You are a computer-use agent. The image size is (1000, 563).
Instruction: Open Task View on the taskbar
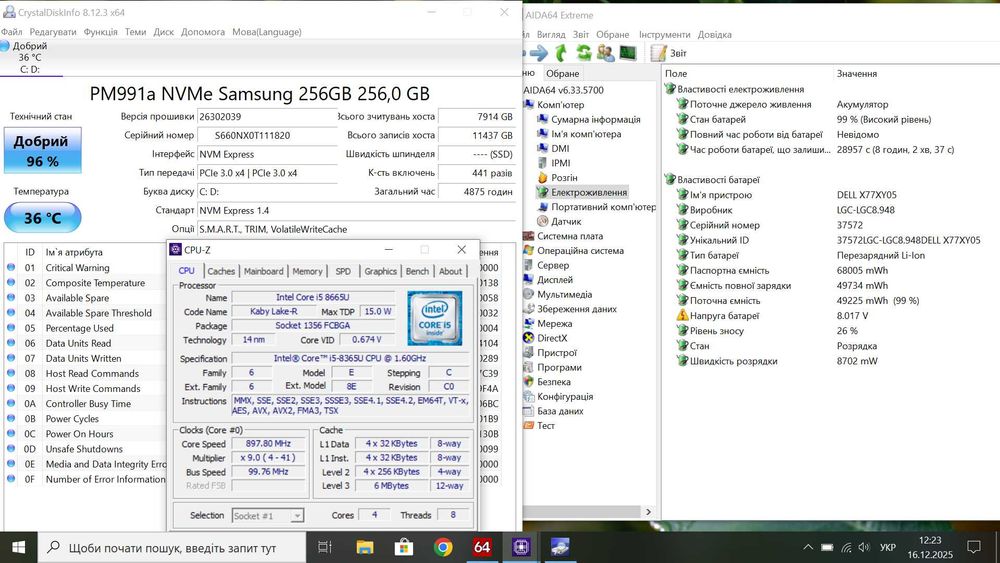click(325, 547)
